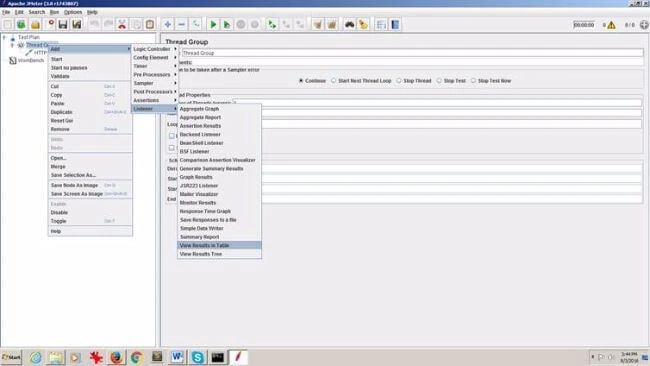
Task: Expand the Post Processors submenu
Action: pos(155,92)
